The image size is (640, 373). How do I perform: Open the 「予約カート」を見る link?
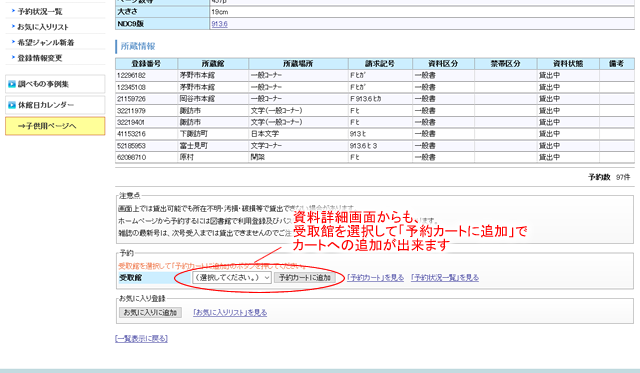[x=375, y=278]
